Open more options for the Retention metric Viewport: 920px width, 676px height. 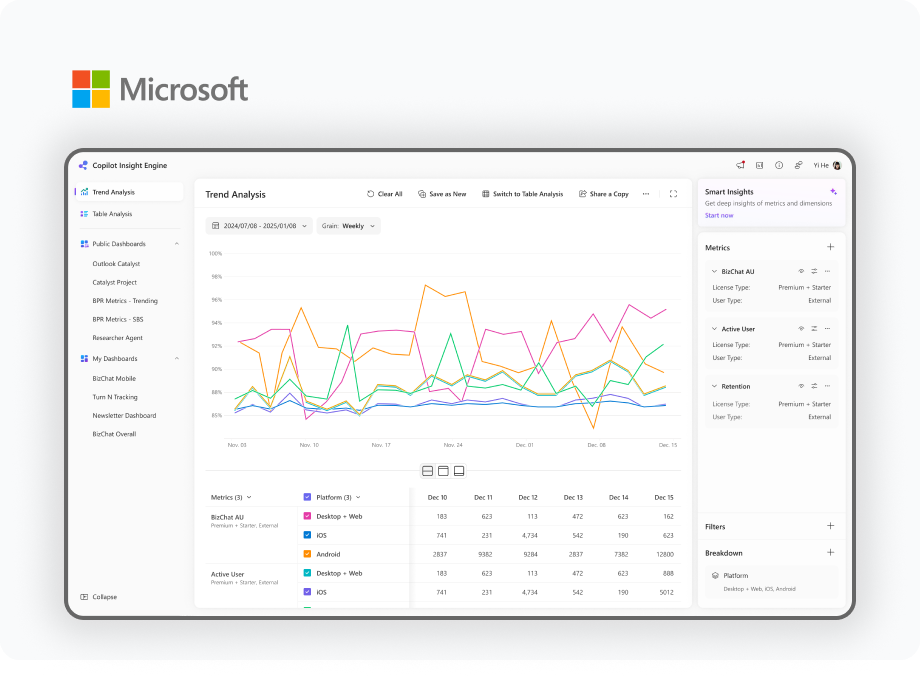[x=828, y=386]
